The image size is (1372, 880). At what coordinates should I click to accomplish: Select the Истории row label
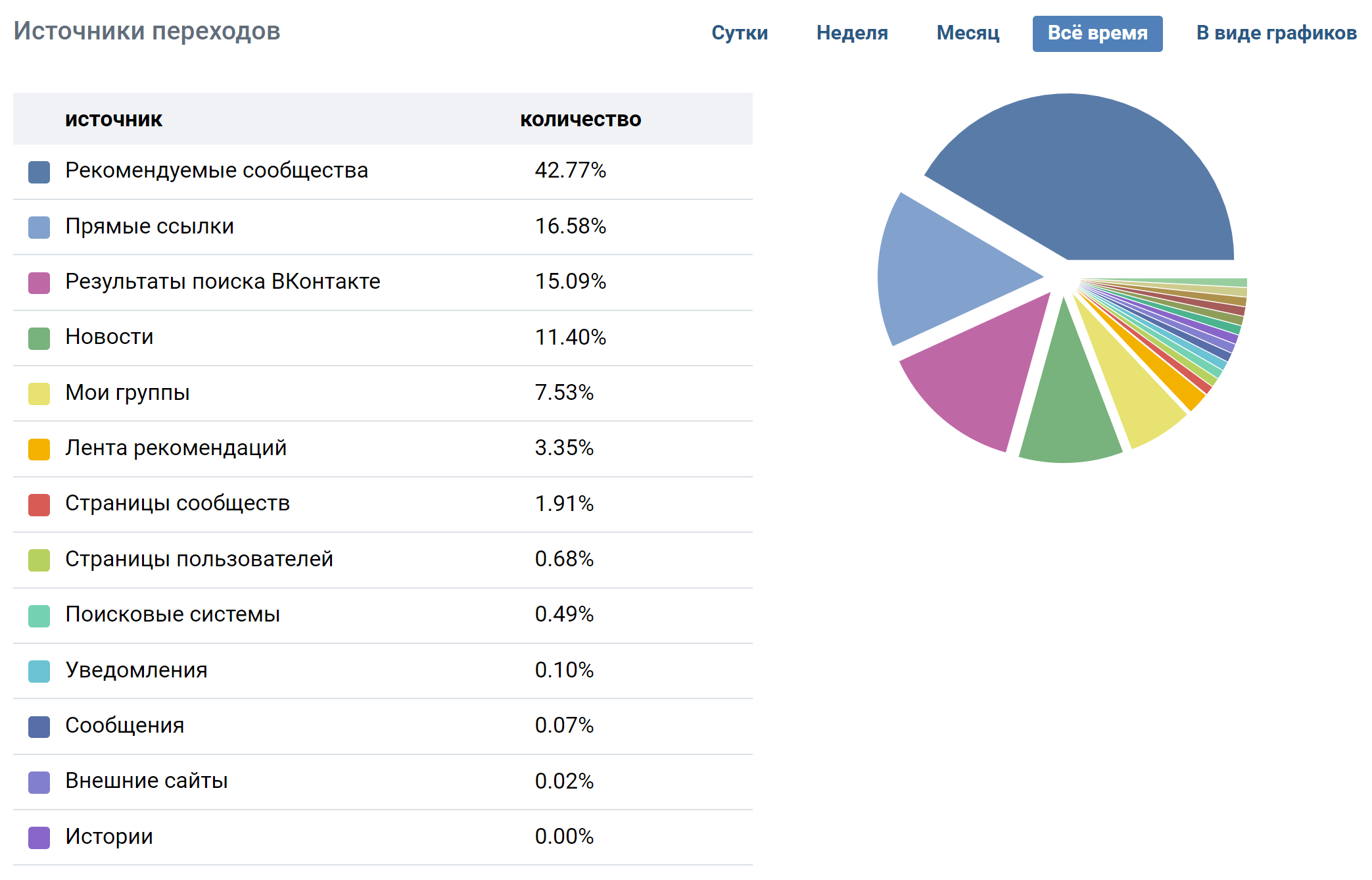coord(109,837)
